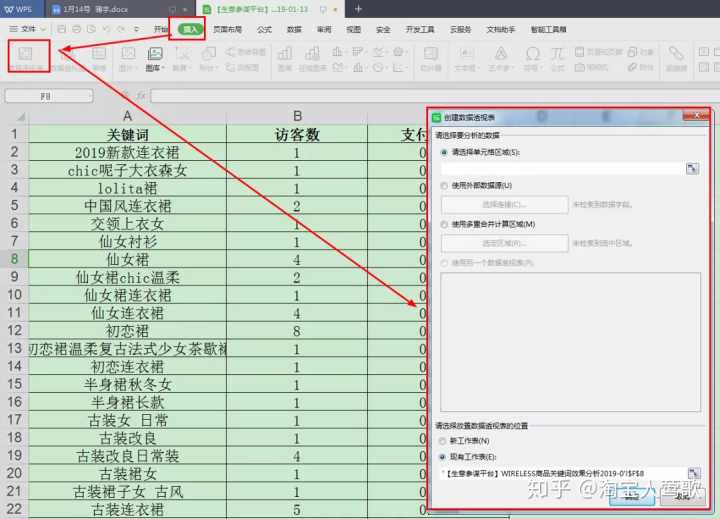Click the range picker icon beside the cell range field

point(691,169)
